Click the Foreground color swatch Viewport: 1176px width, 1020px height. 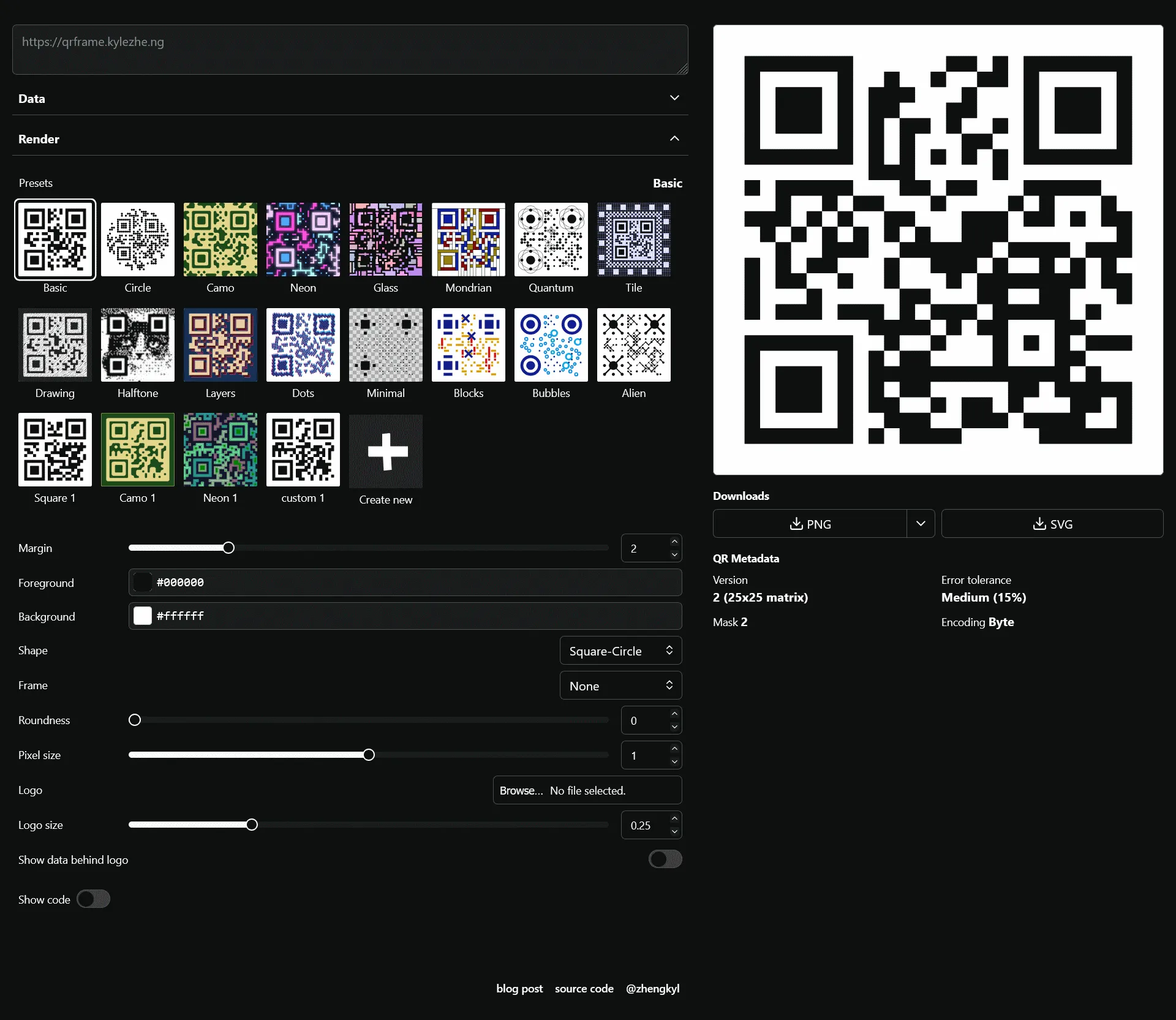142,582
